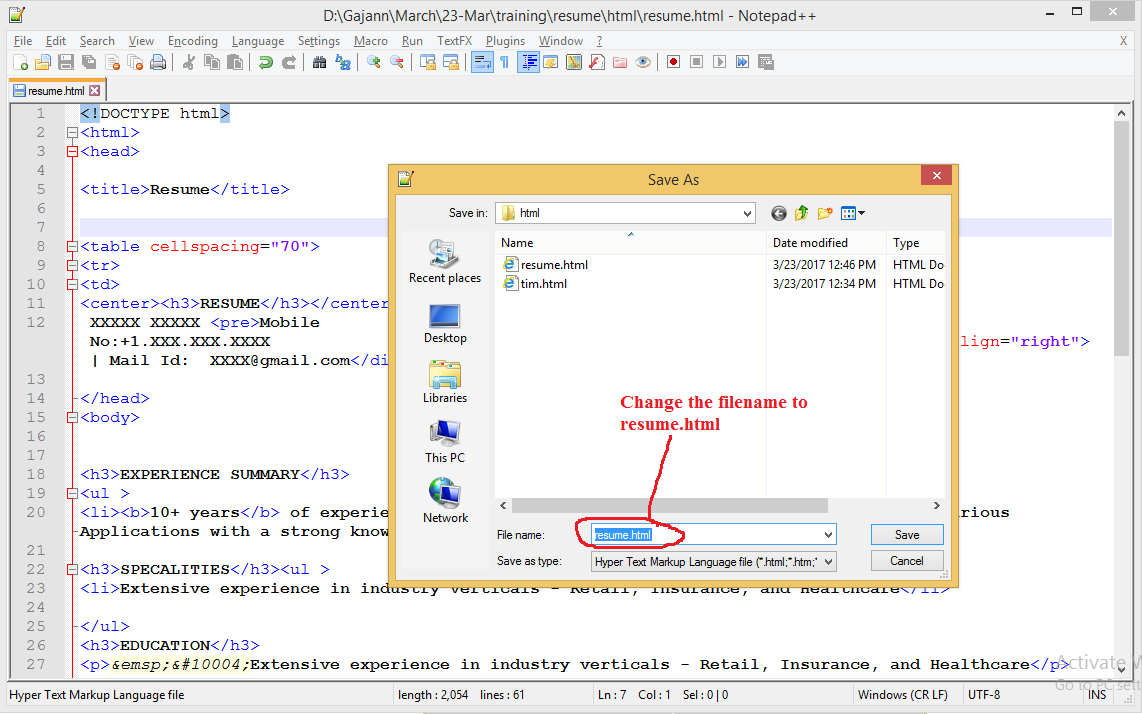Open the TextFX menu
This screenshot has width=1142, height=714.
click(454, 41)
